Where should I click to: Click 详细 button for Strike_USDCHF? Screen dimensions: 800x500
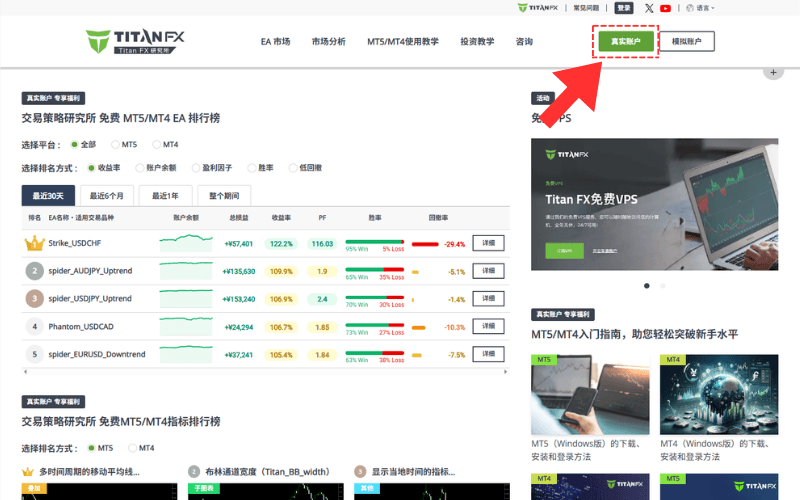[488, 243]
